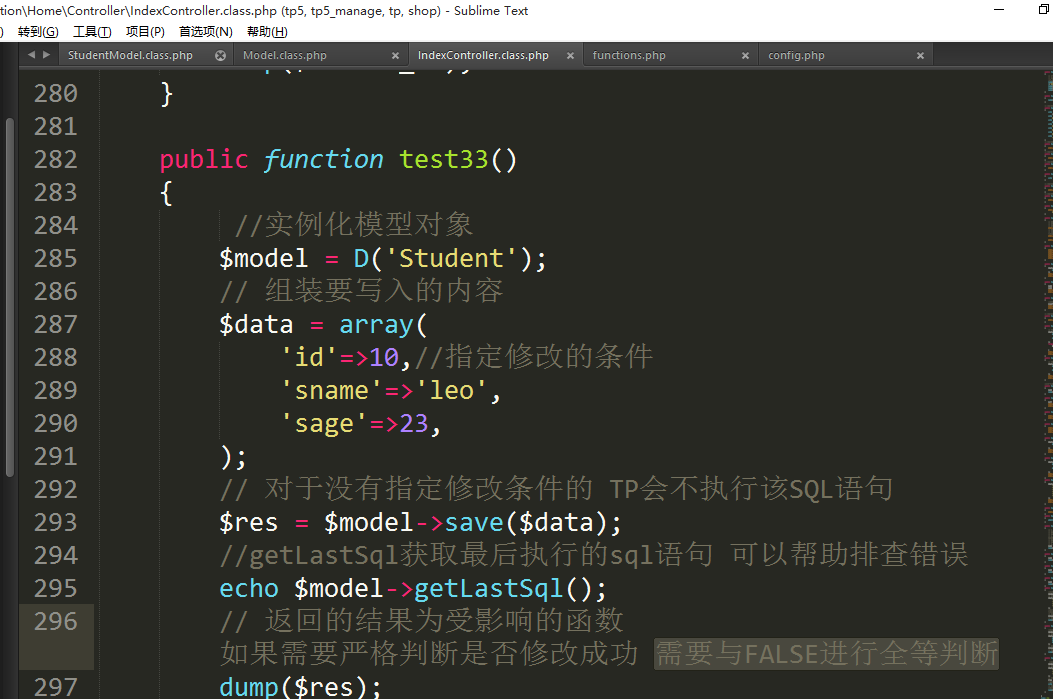The width and height of the screenshot is (1053, 699).
Task: Open the 工具(T) menu
Action: tap(92, 32)
